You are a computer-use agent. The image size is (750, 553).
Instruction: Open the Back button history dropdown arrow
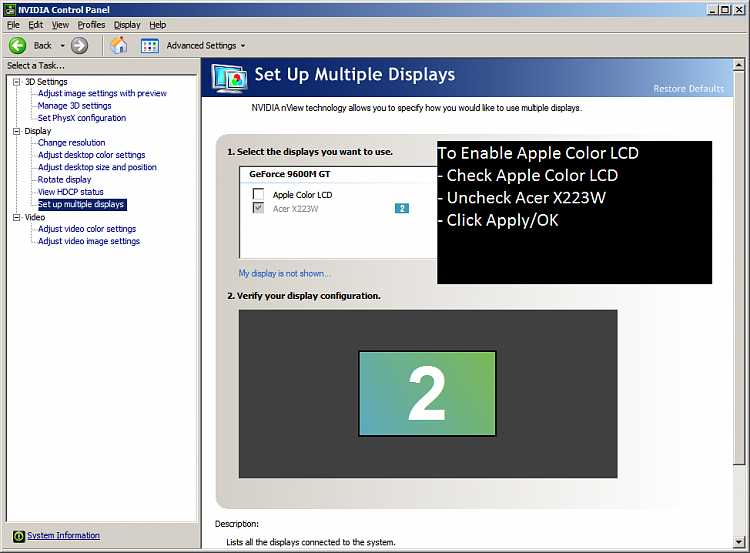pos(62,46)
